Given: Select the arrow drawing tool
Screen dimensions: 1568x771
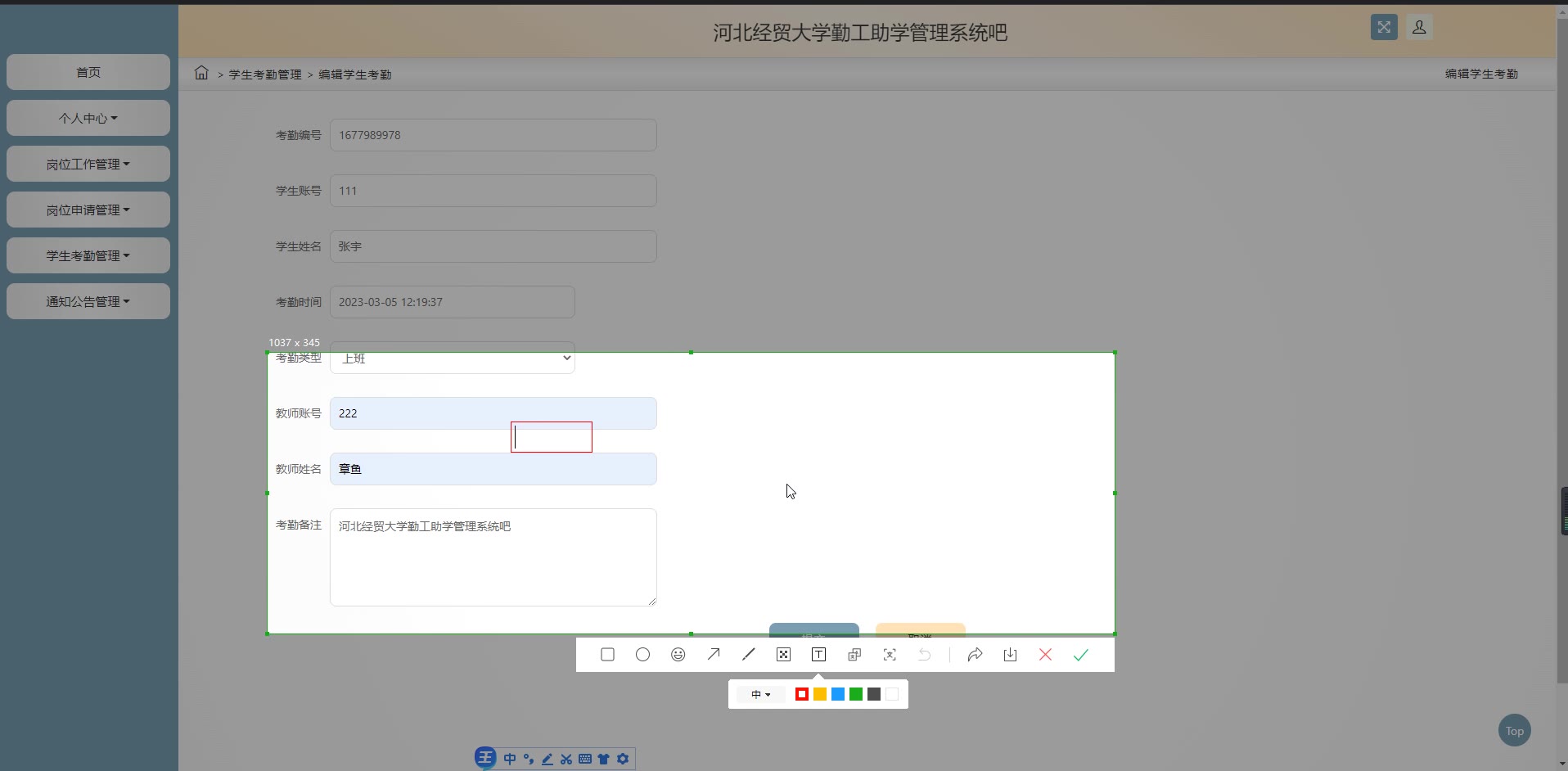Looking at the screenshot, I should (x=714, y=655).
